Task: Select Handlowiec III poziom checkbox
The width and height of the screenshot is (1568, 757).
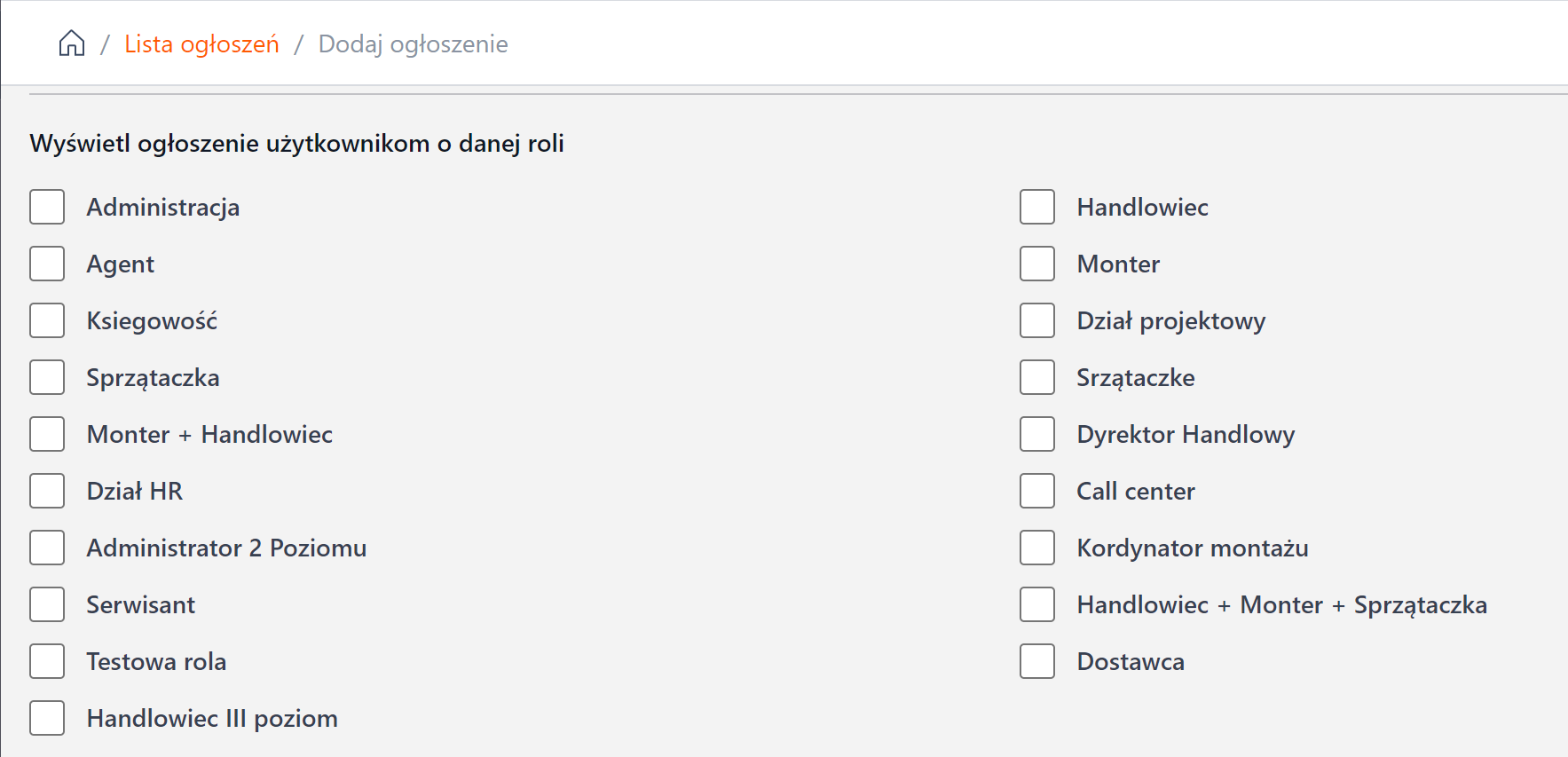Action: click(x=47, y=718)
